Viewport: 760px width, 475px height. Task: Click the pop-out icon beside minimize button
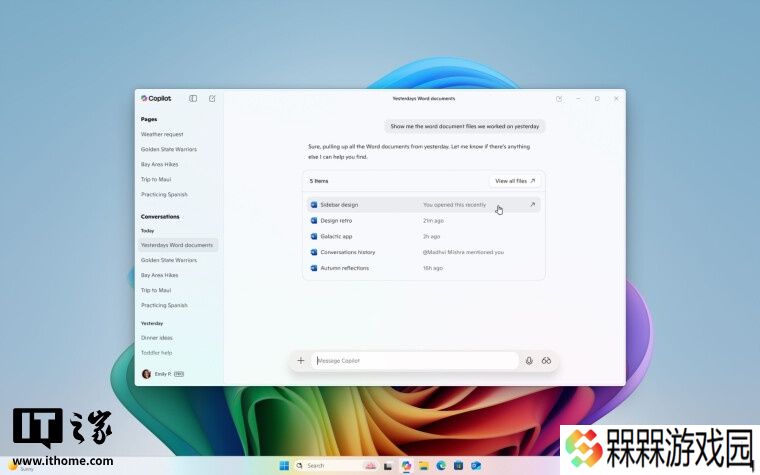tap(559, 98)
